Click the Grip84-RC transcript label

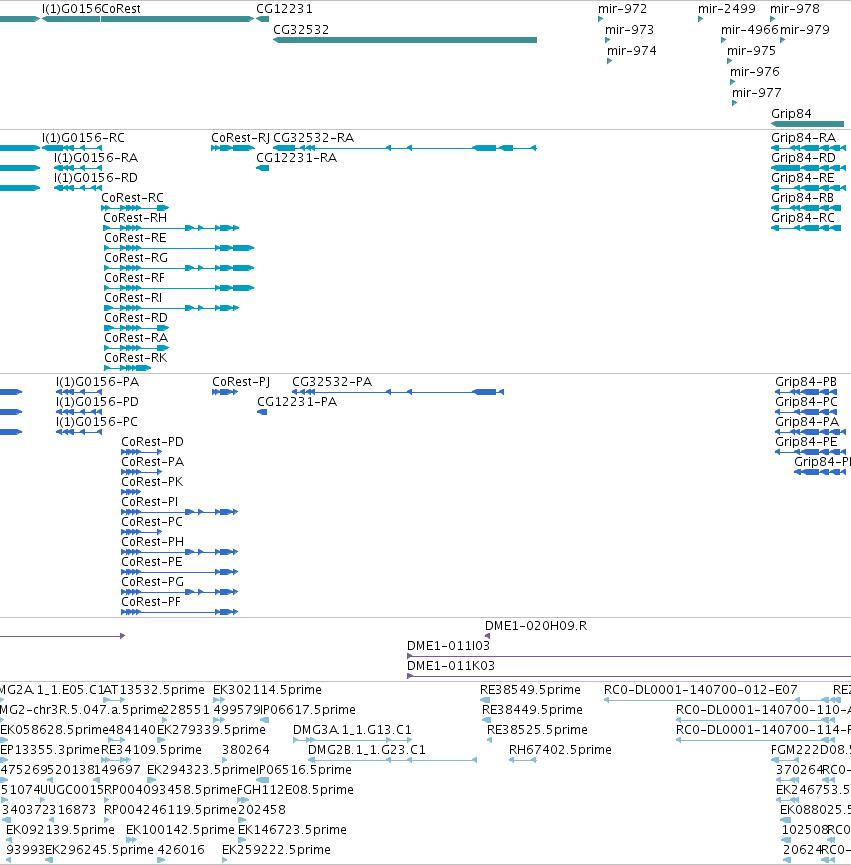coord(803,218)
